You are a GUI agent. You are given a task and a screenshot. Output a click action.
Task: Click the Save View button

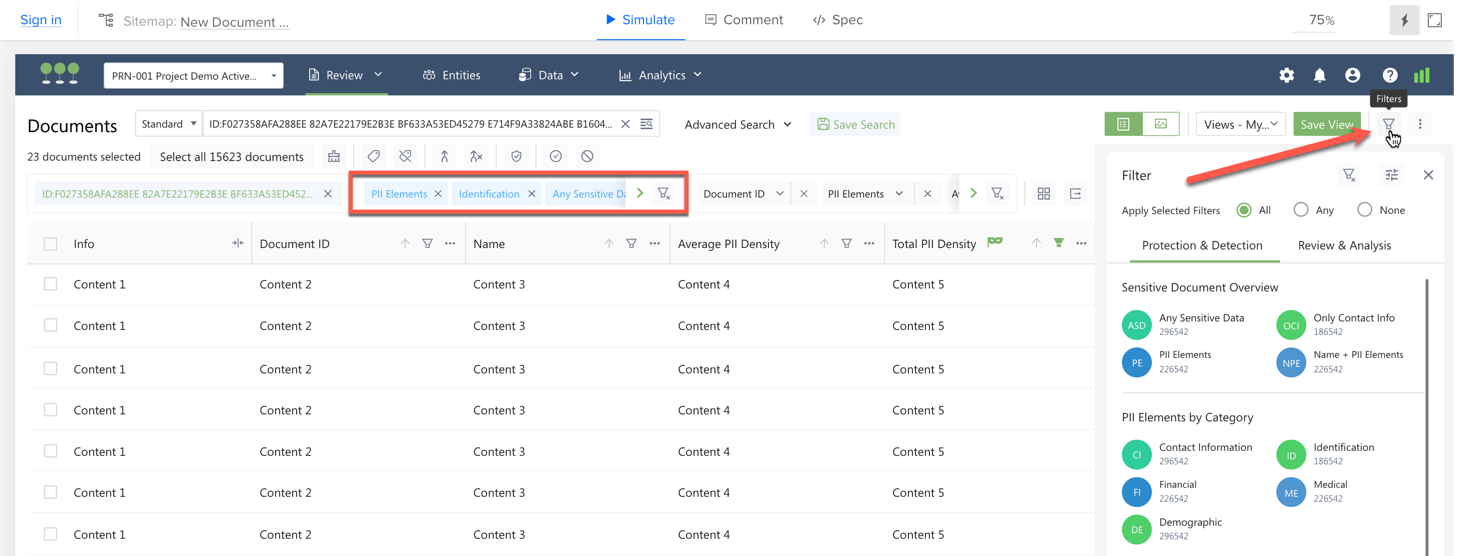tap(1326, 124)
